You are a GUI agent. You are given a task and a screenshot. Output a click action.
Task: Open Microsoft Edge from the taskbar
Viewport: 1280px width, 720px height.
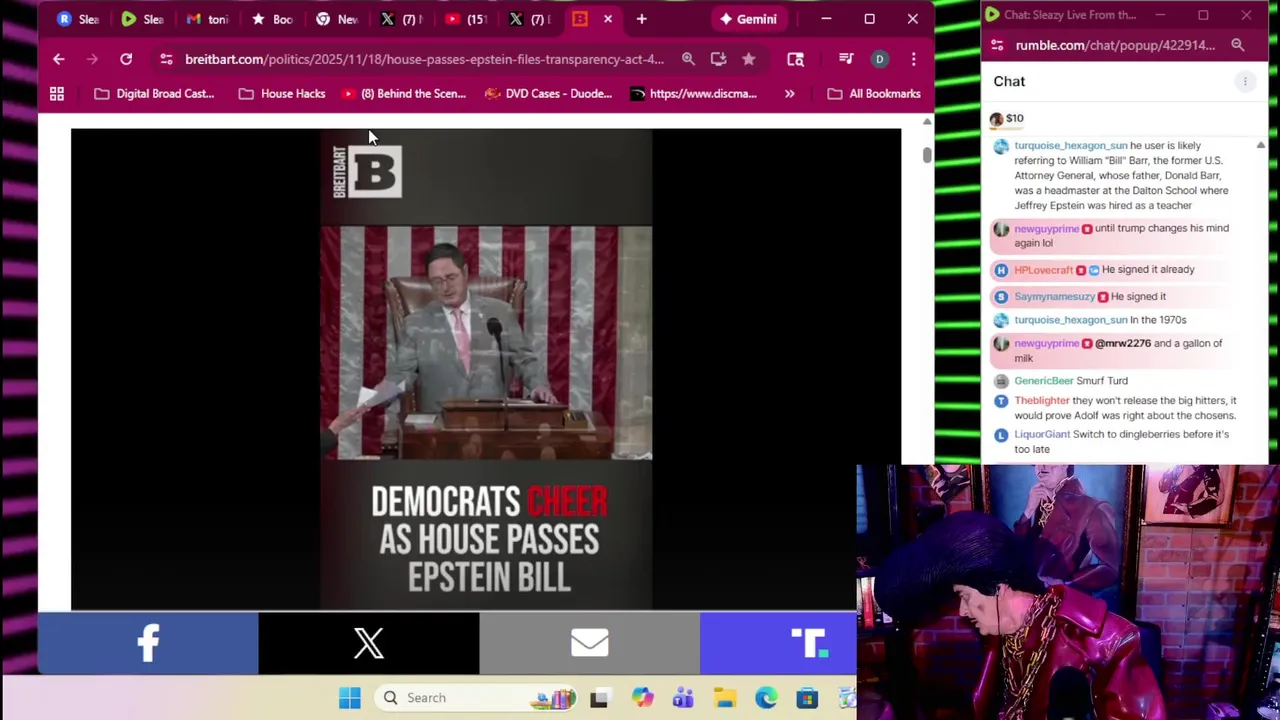pos(766,698)
